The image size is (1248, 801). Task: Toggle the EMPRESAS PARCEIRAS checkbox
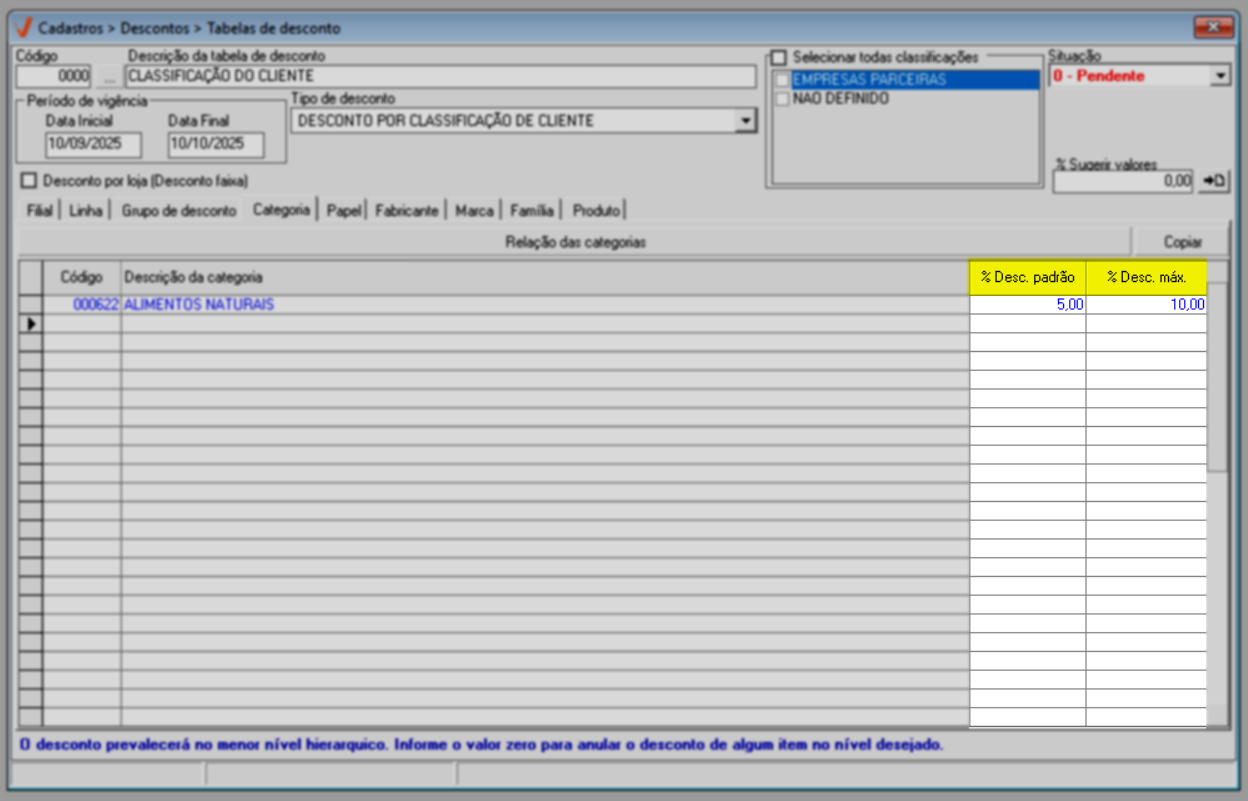coord(783,80)
